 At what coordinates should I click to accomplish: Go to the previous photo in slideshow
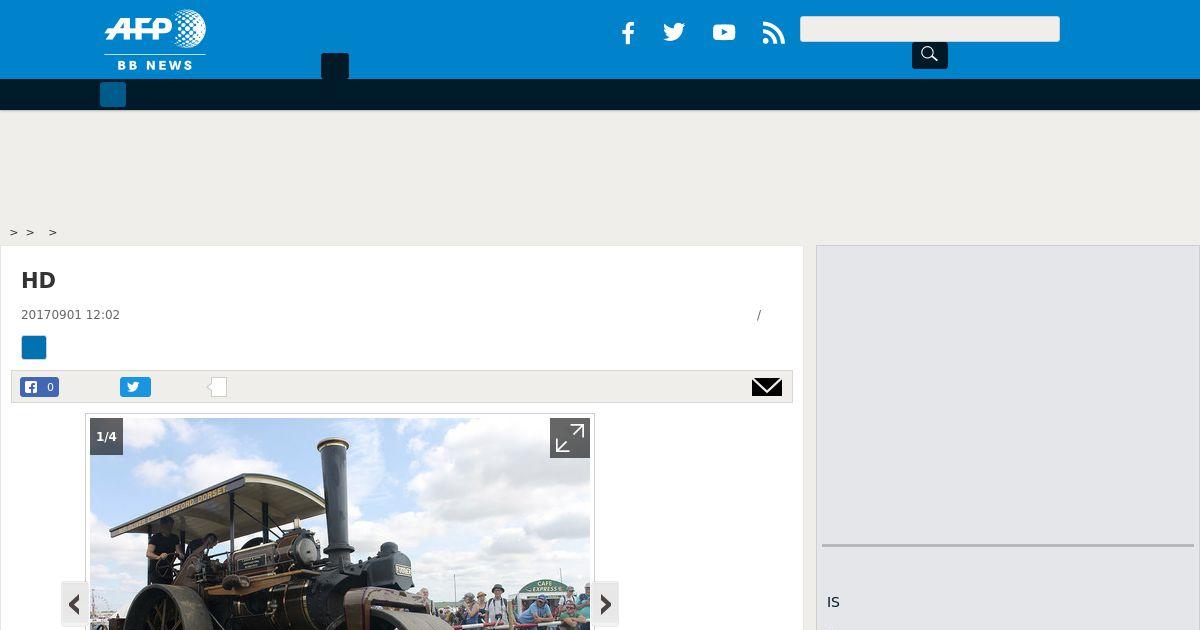[x=74, y=604]
